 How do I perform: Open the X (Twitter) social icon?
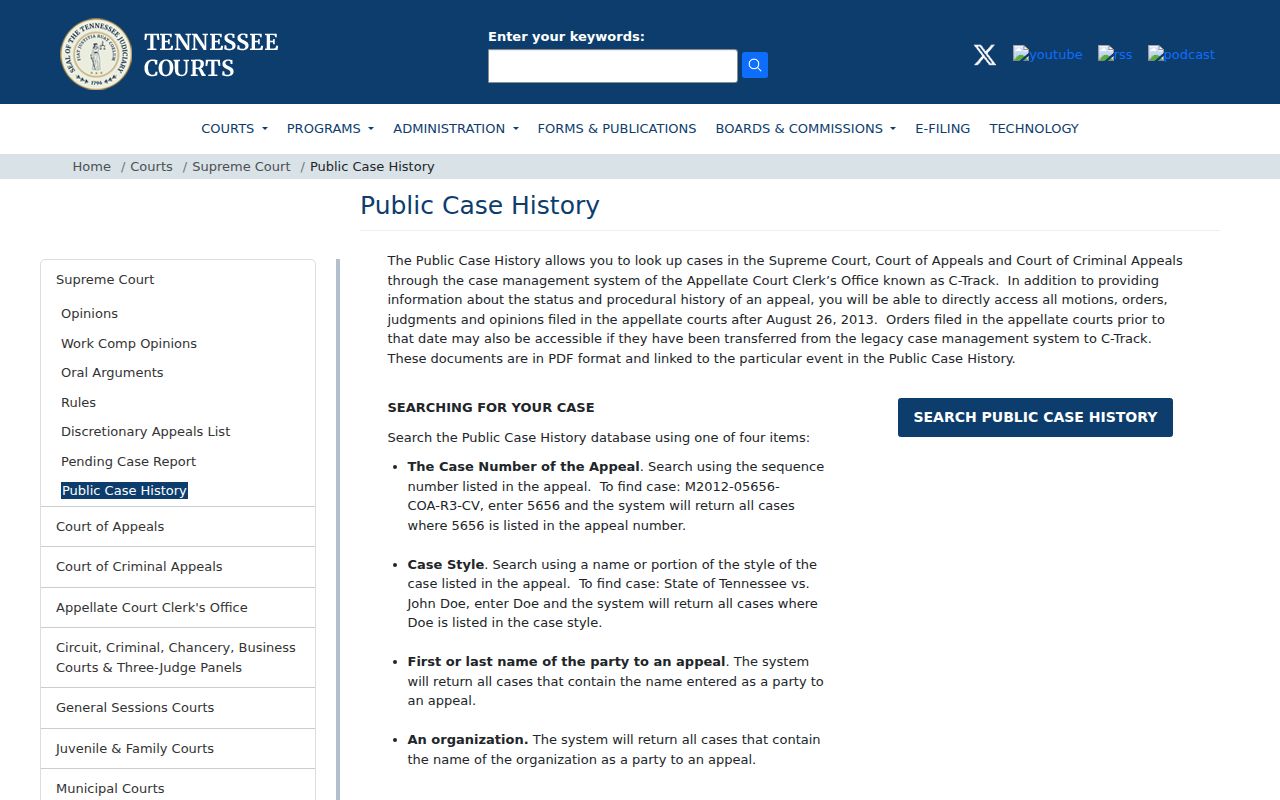[x=985, y=55]
